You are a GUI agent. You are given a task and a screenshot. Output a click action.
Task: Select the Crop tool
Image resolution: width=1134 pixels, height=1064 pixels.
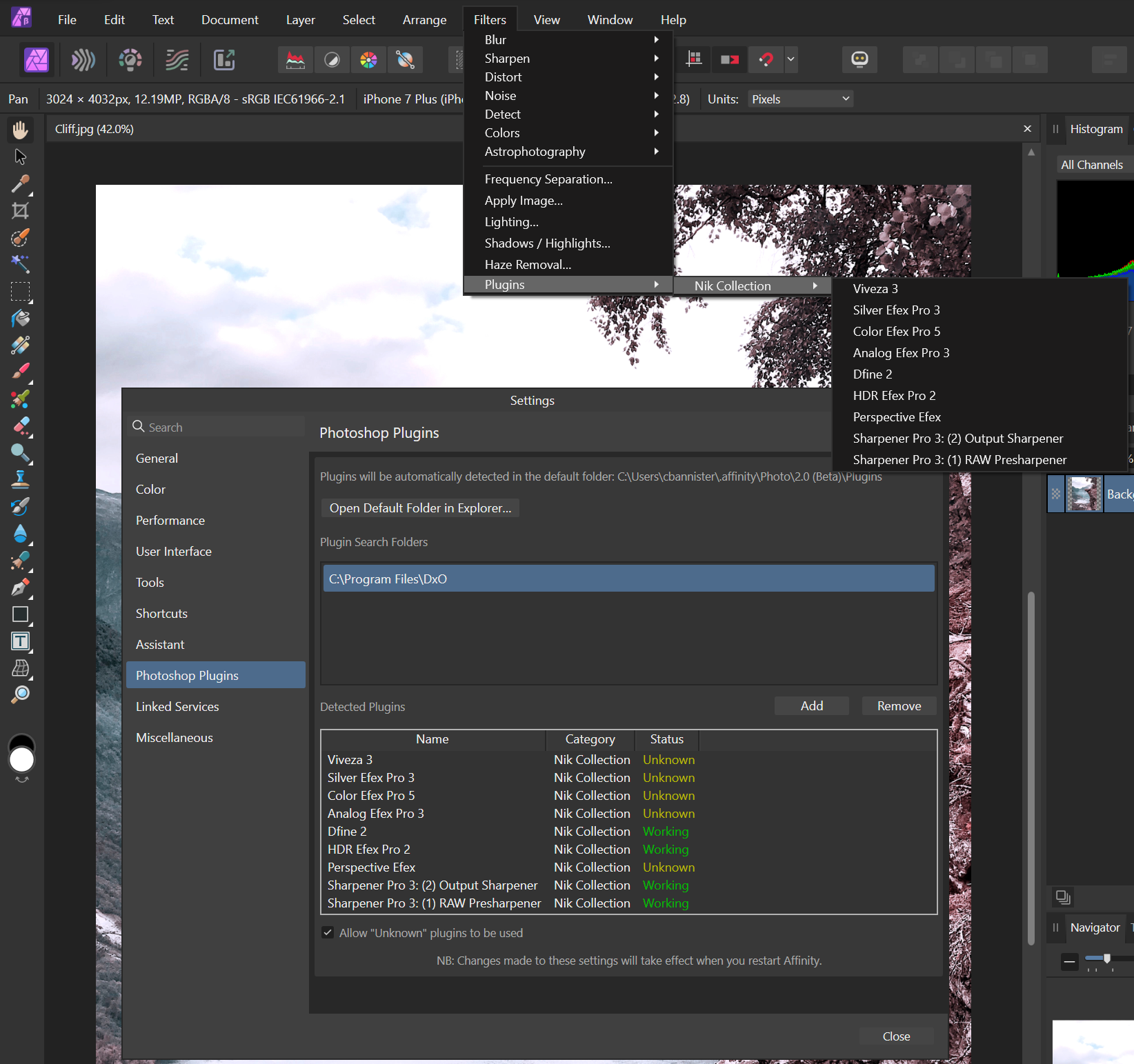[21, 211]
